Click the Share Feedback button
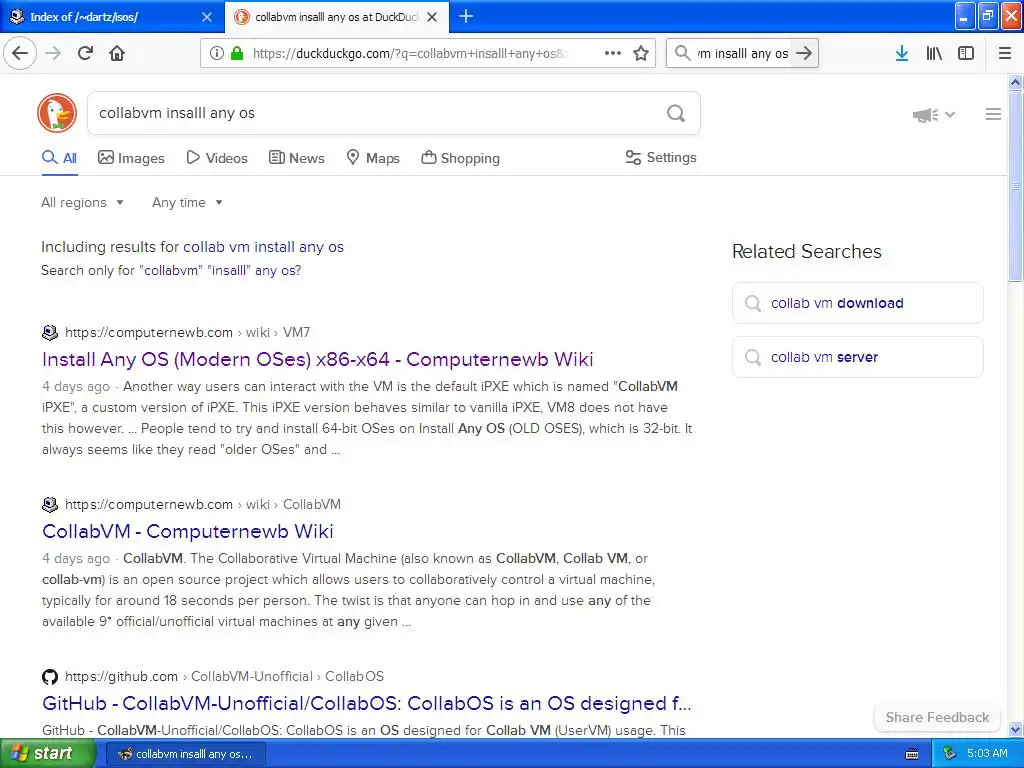 click(x=937, y=717)
